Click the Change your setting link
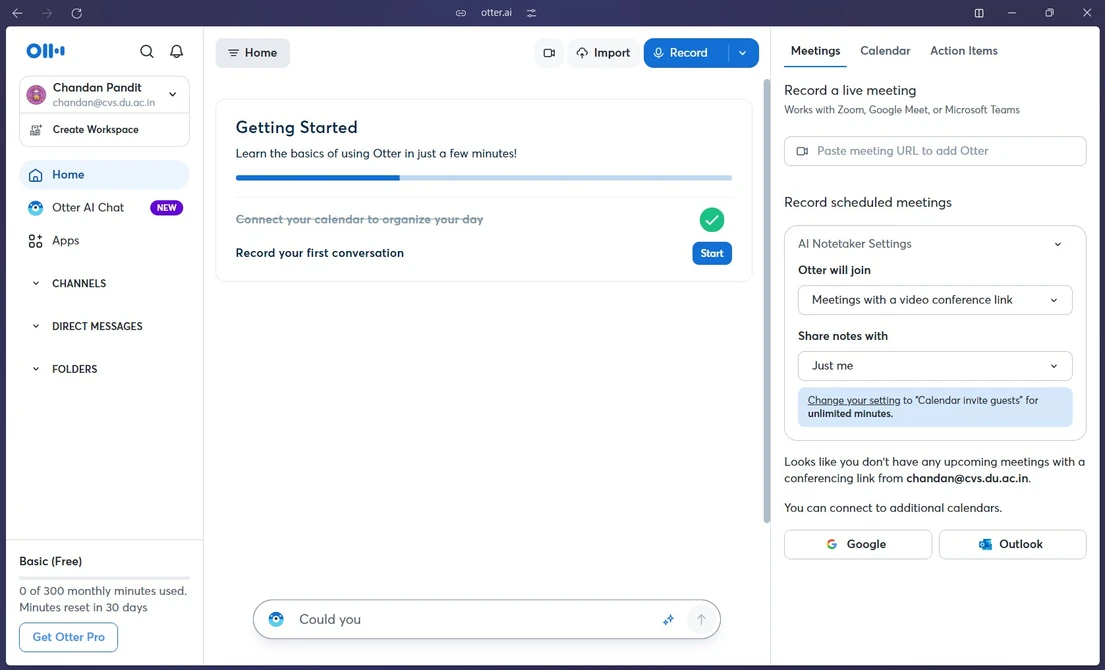Image resolution: width=1105 pixels, height=670 pixels. (x=853, y=400)
